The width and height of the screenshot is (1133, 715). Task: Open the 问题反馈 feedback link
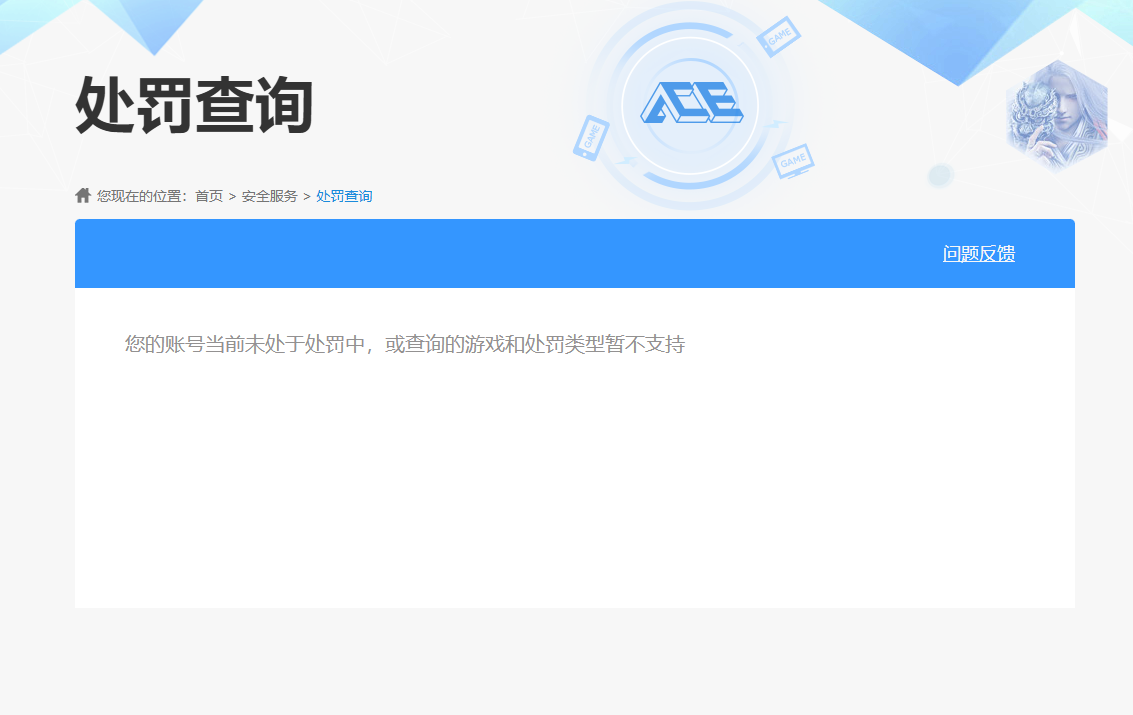coord(978,254)
